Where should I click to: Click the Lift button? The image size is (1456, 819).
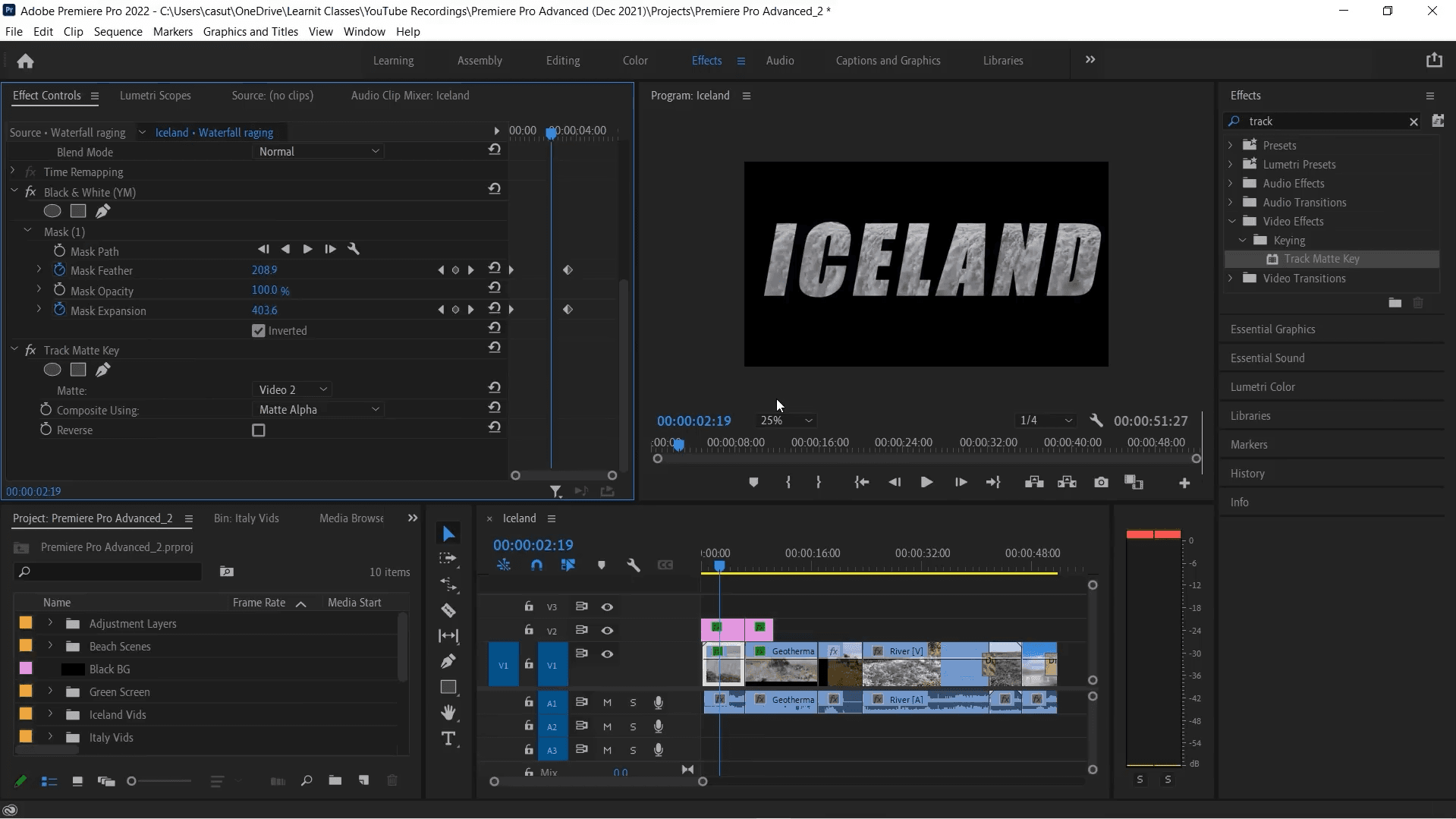(x=1033, y=483)
